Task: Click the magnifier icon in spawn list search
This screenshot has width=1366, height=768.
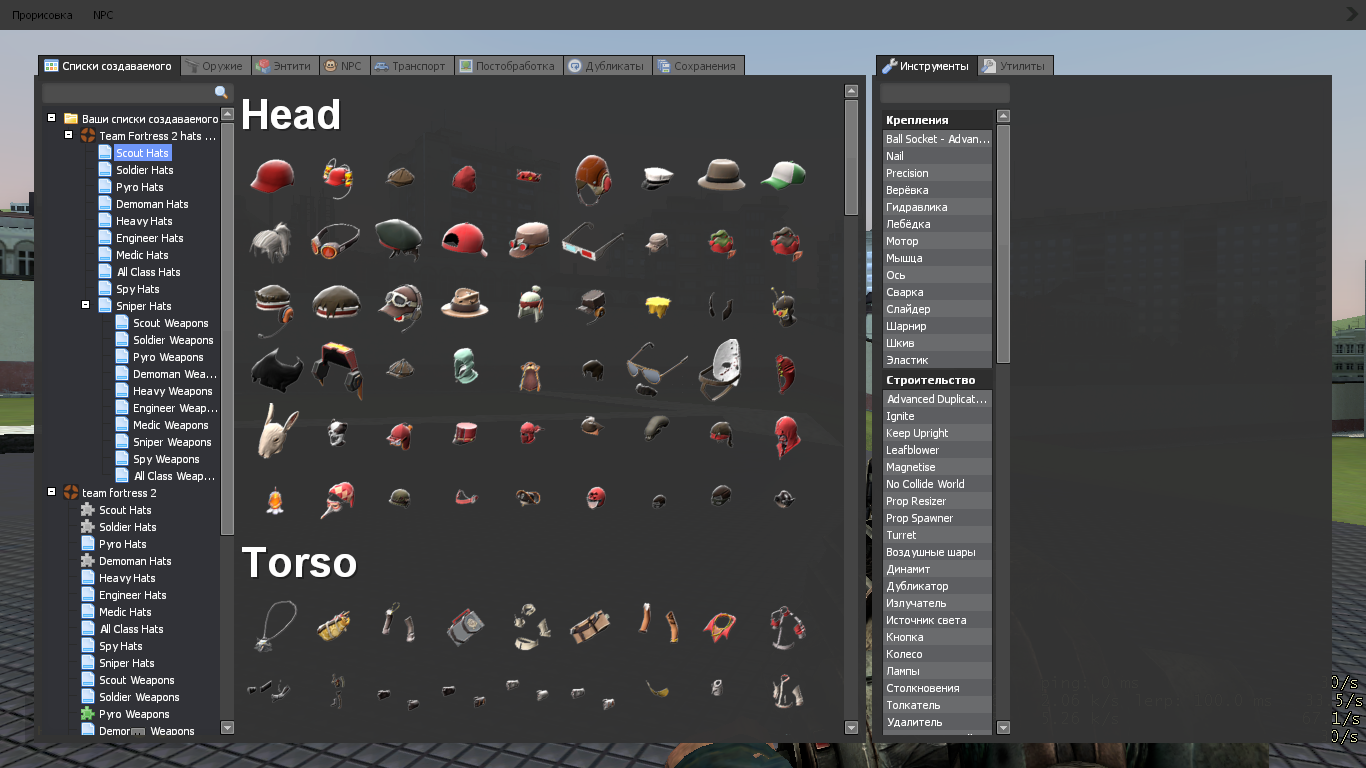Action: [221, 93]
